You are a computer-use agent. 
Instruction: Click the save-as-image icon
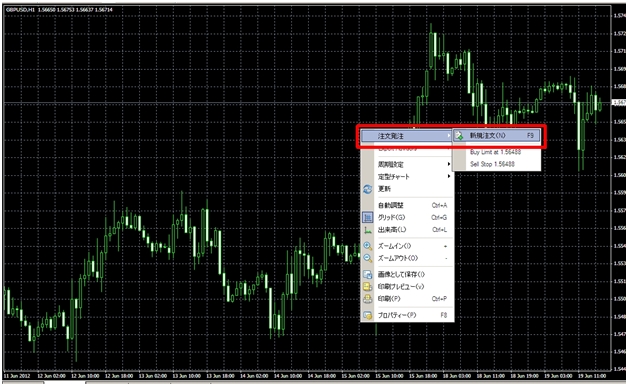pos(367,275)
